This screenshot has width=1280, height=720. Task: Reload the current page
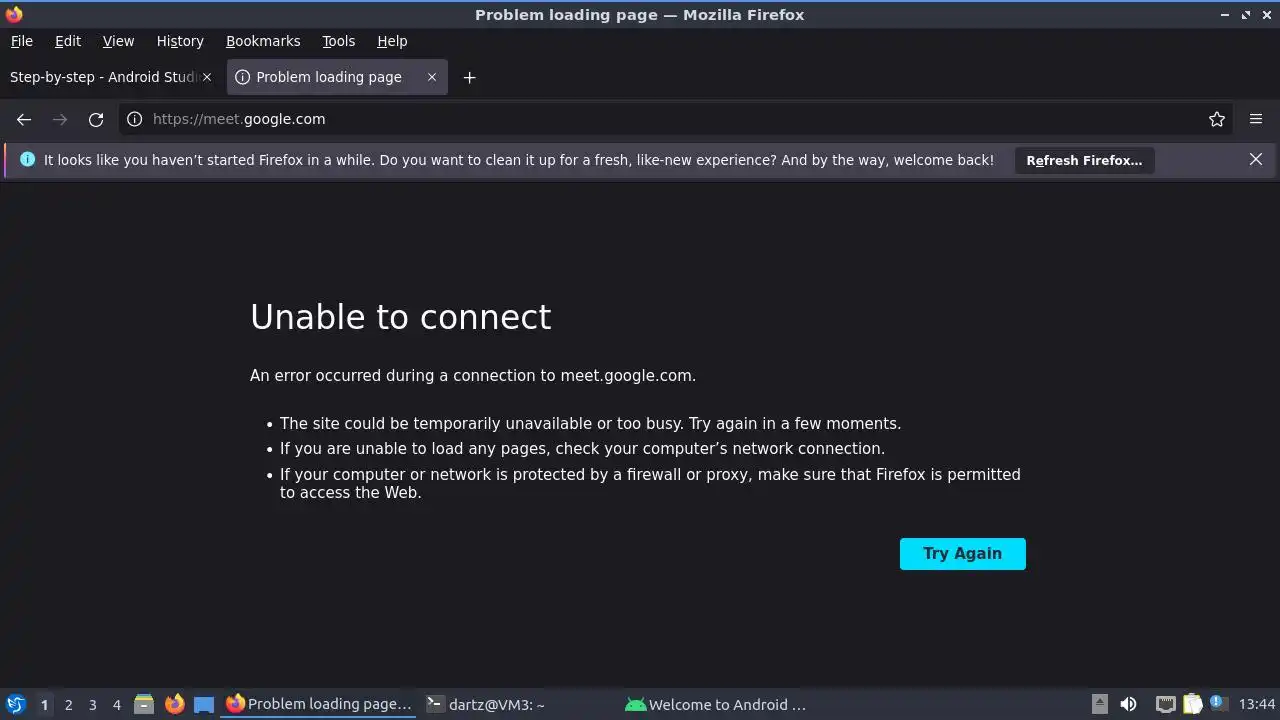tap(96, 119)
